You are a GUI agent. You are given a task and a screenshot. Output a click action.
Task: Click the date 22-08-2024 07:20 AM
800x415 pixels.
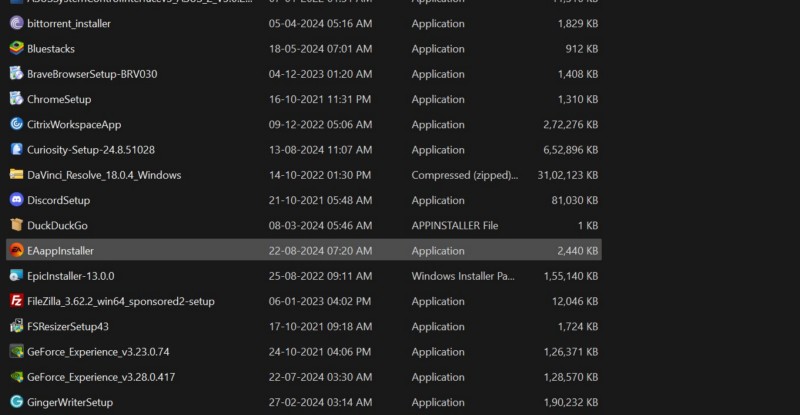(320, 251)
